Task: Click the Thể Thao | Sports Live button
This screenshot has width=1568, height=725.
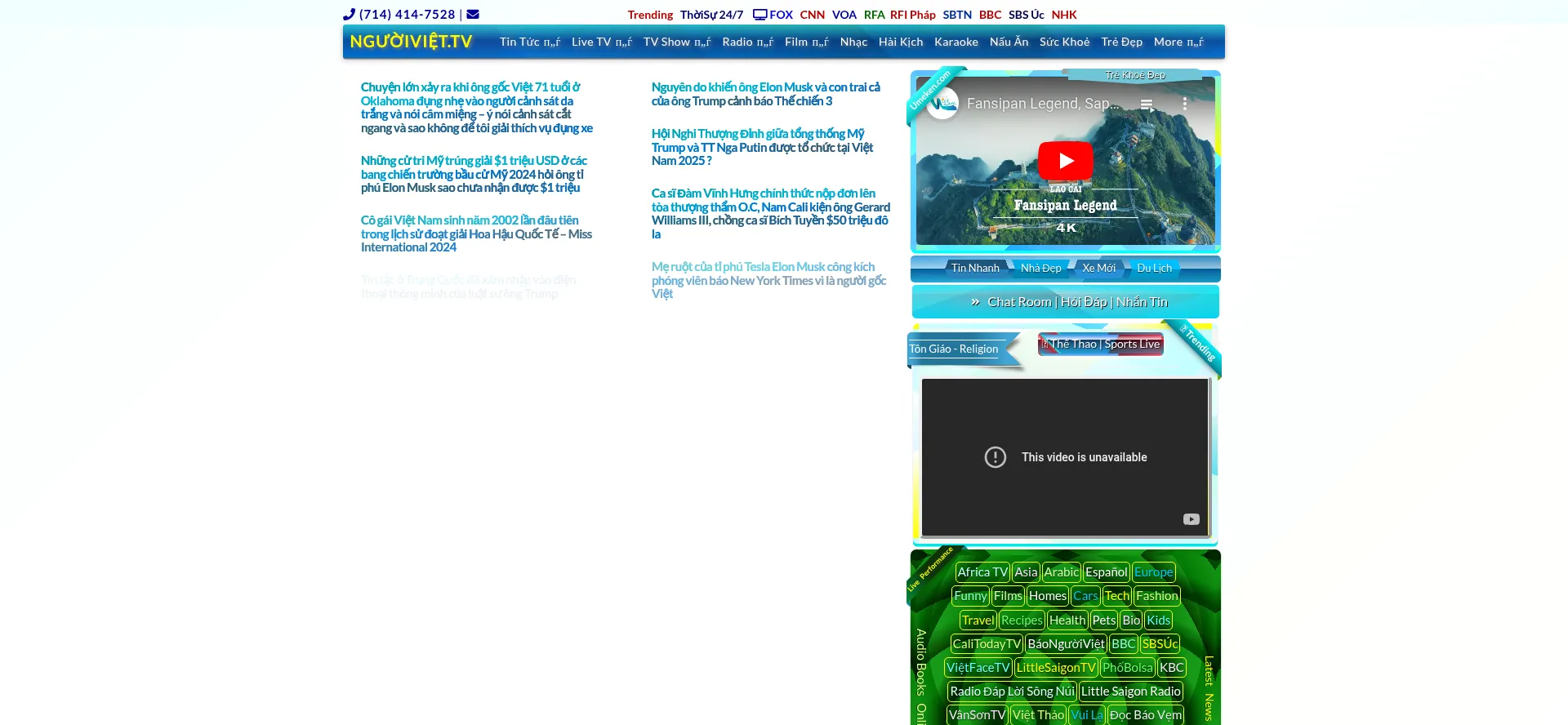Action: 1101,345
